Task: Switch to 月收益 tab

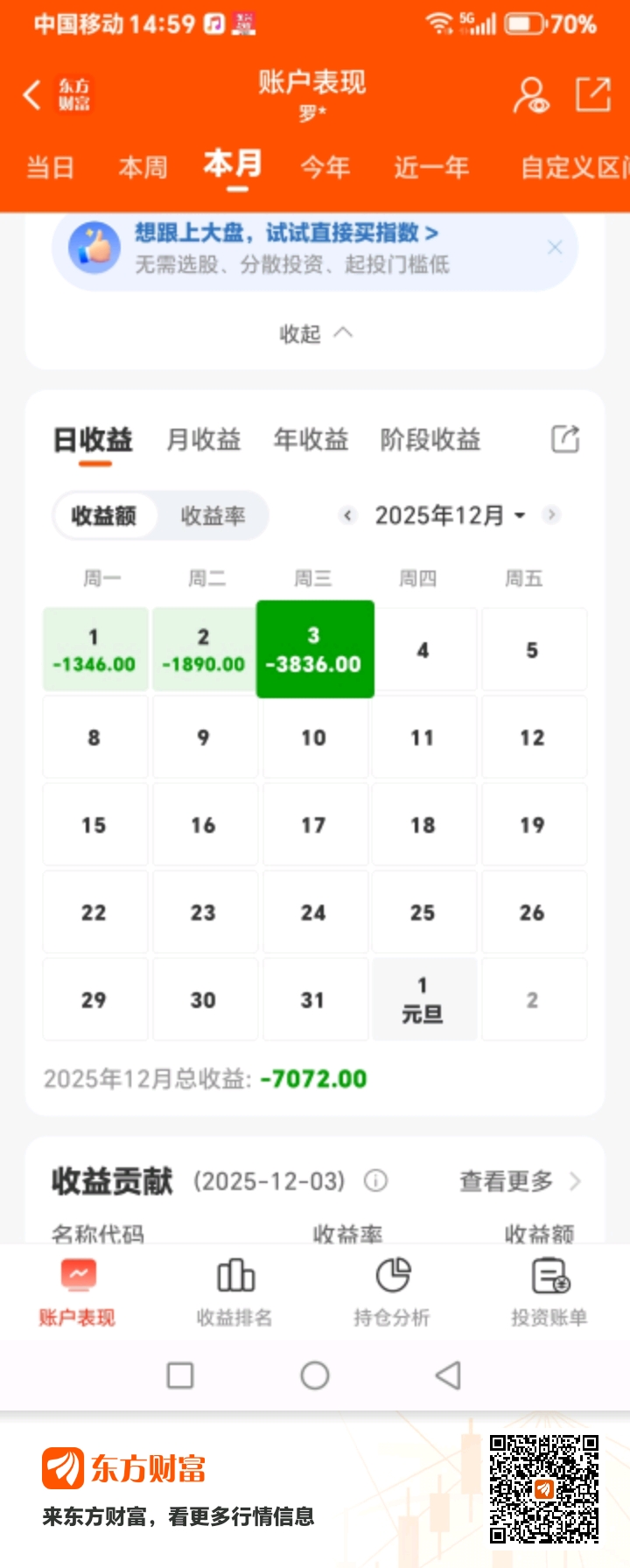Action: pyautogui.click(x=203, y=439)
